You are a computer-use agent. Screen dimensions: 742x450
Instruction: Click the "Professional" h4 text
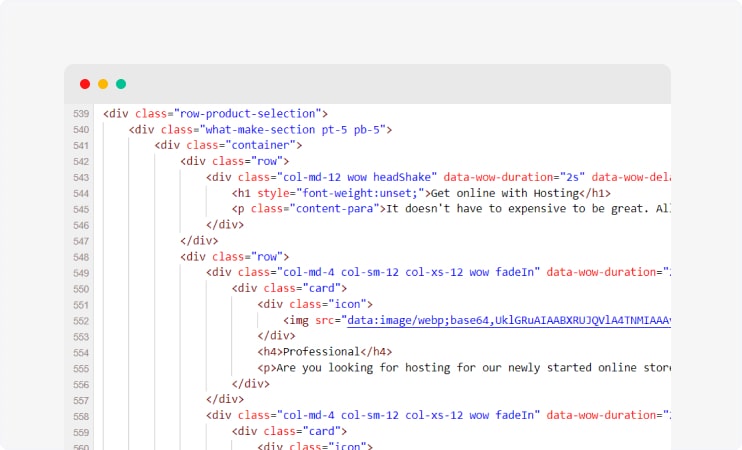coord(321,352)
